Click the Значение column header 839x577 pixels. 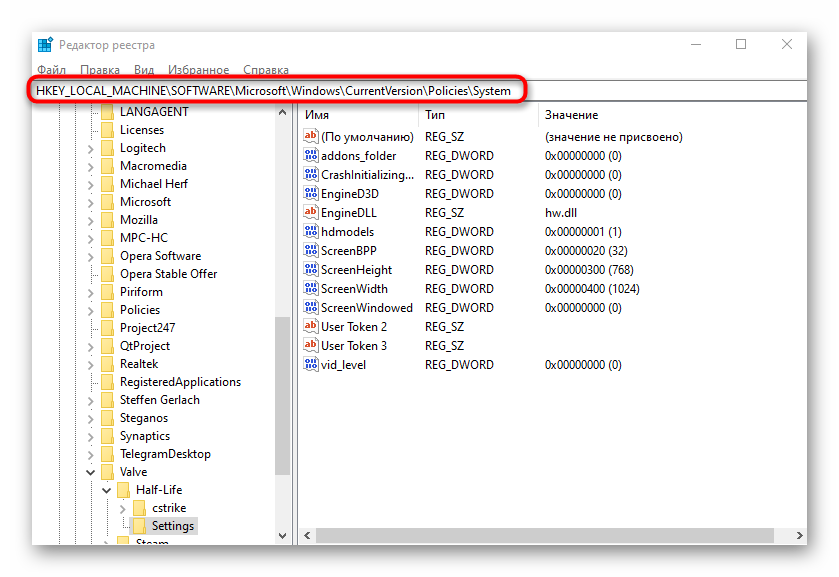pyautogui.click(x=572, y=116)
